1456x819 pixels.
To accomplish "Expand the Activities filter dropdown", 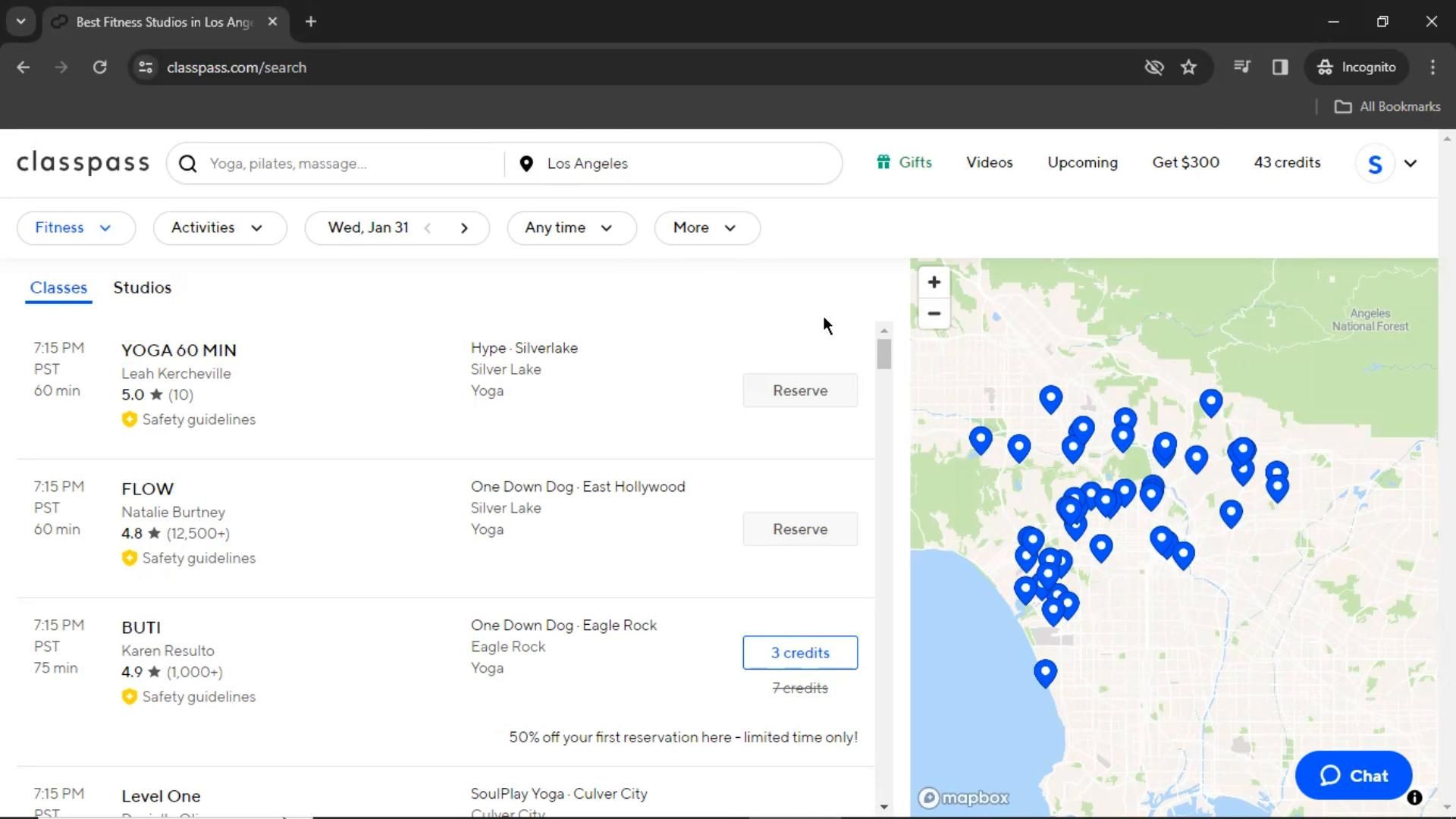I will point(220,228).
